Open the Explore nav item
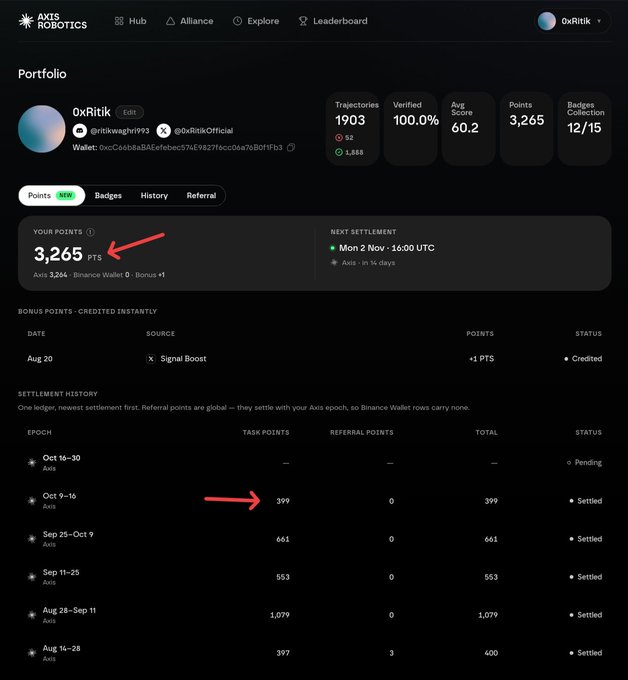 point(256,21)
